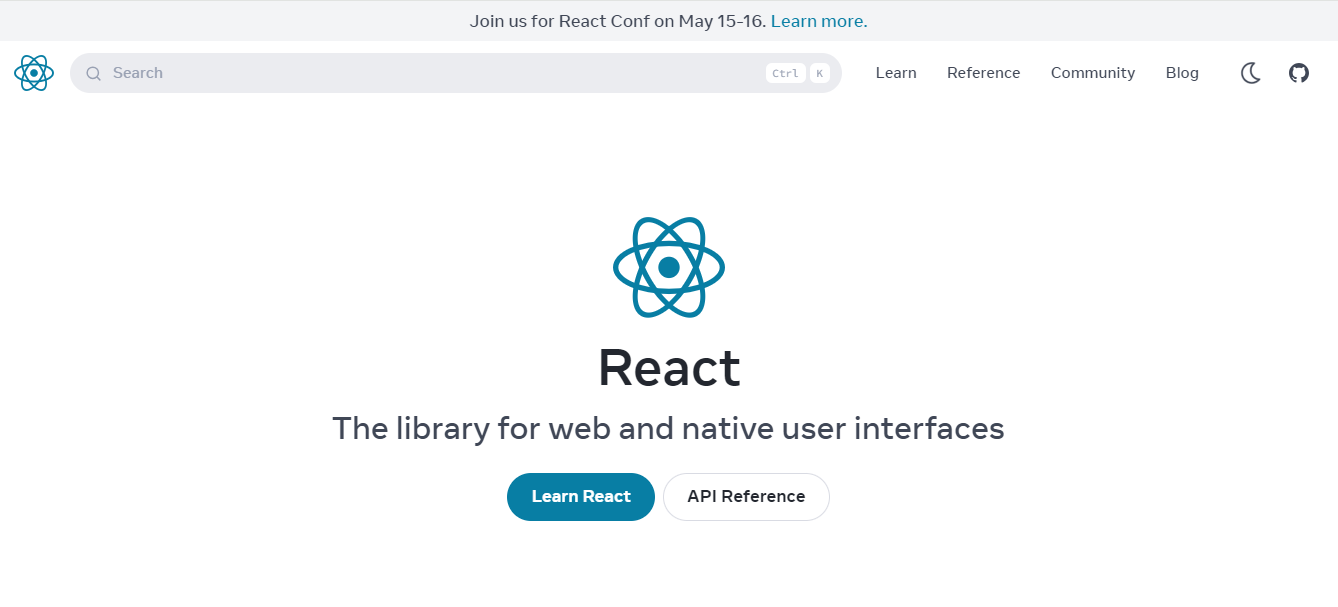Open the API Reference
The height and width of the screenshot is (607, 1338).
tap(745, 496)
